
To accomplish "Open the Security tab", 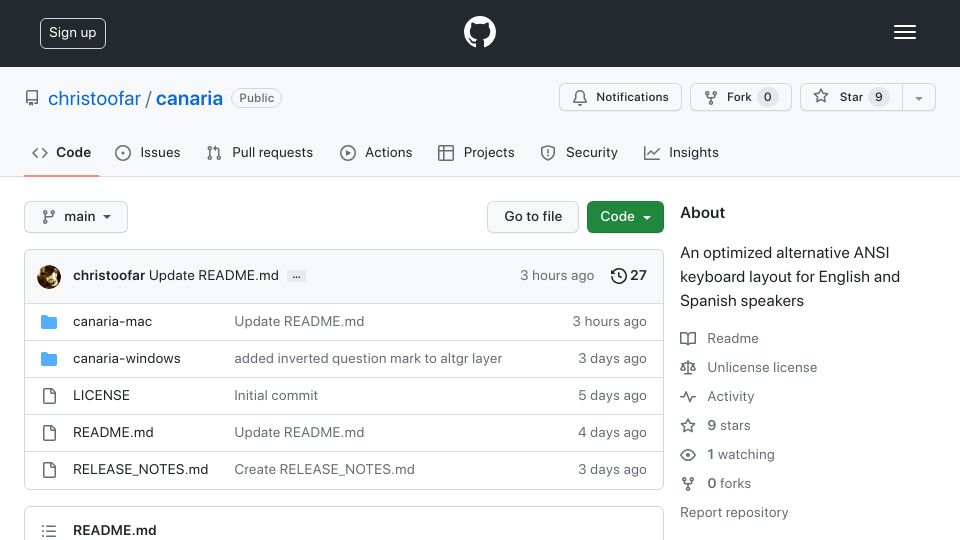I will coord(579,152).
